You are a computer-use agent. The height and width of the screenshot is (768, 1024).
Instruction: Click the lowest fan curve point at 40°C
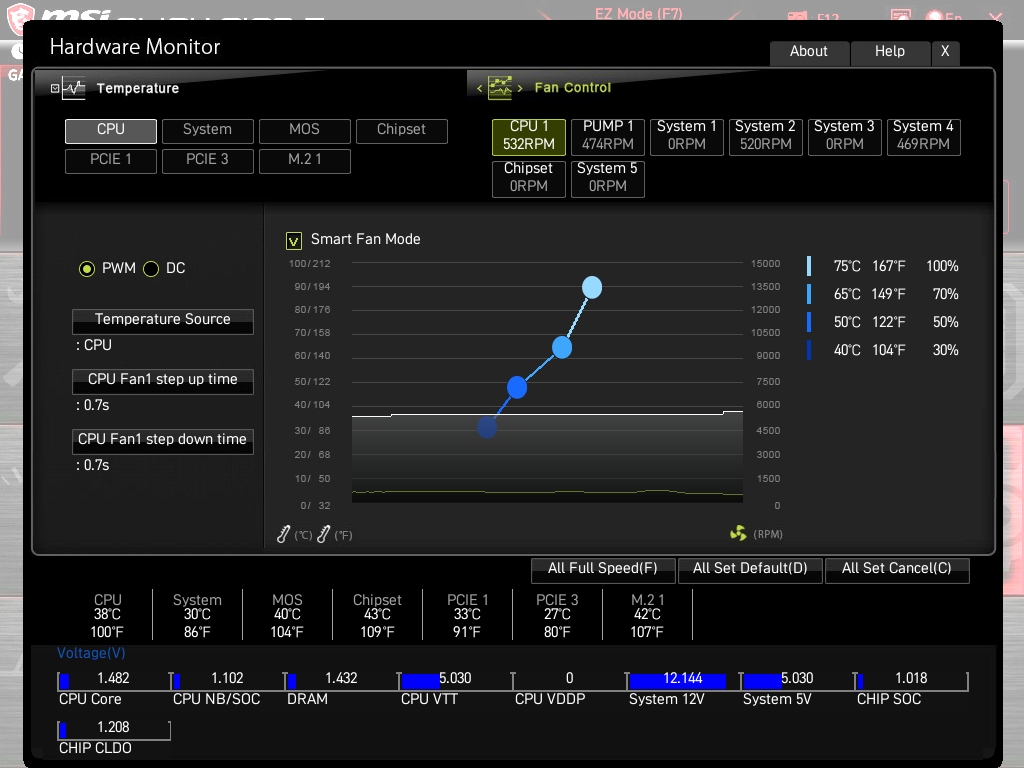(x=487, y=427)
